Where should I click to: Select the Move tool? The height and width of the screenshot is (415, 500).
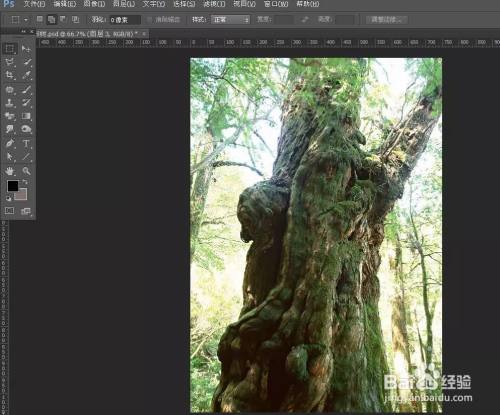26,49
